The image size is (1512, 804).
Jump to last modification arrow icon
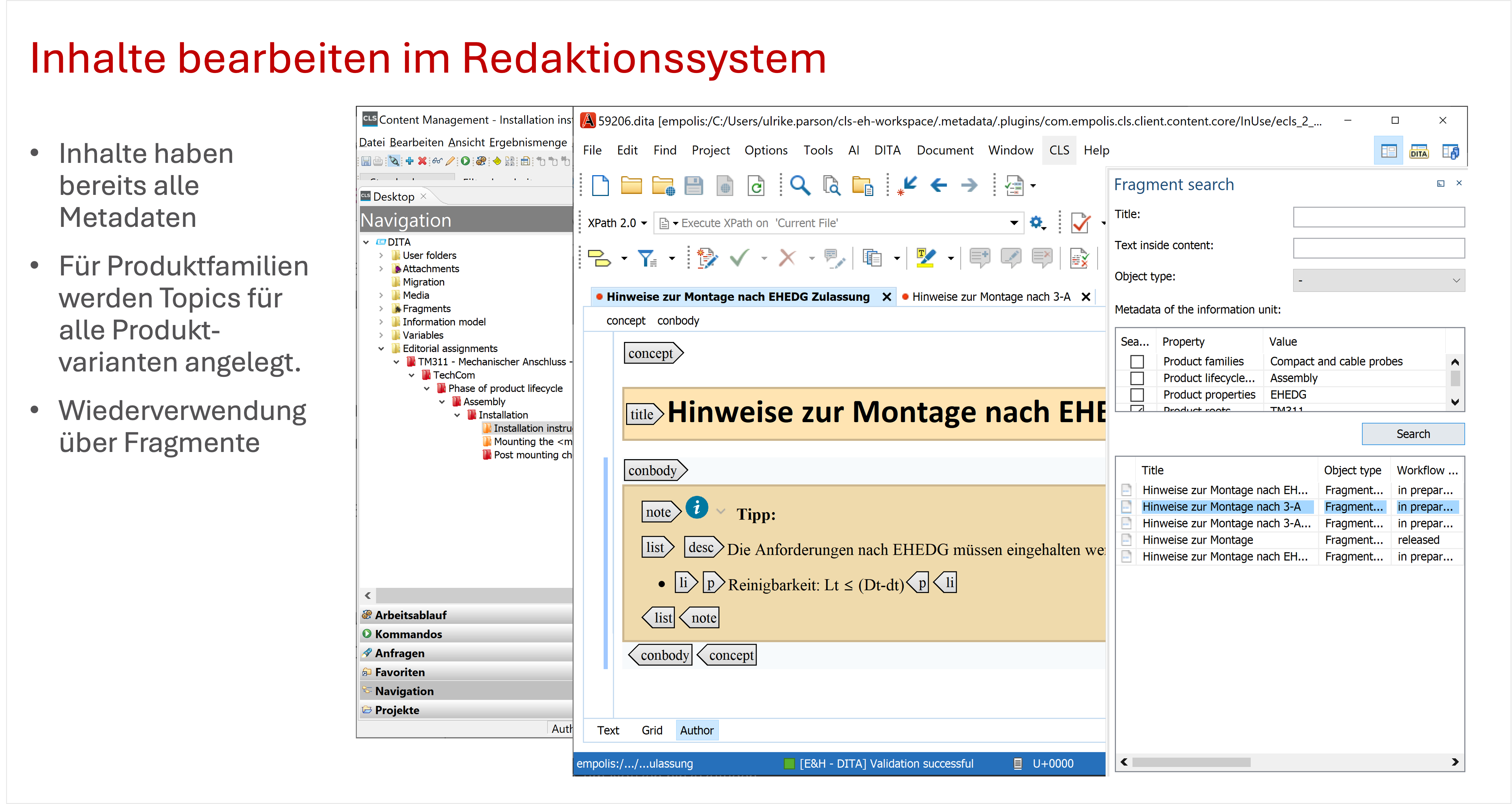[x=907, y=186]
